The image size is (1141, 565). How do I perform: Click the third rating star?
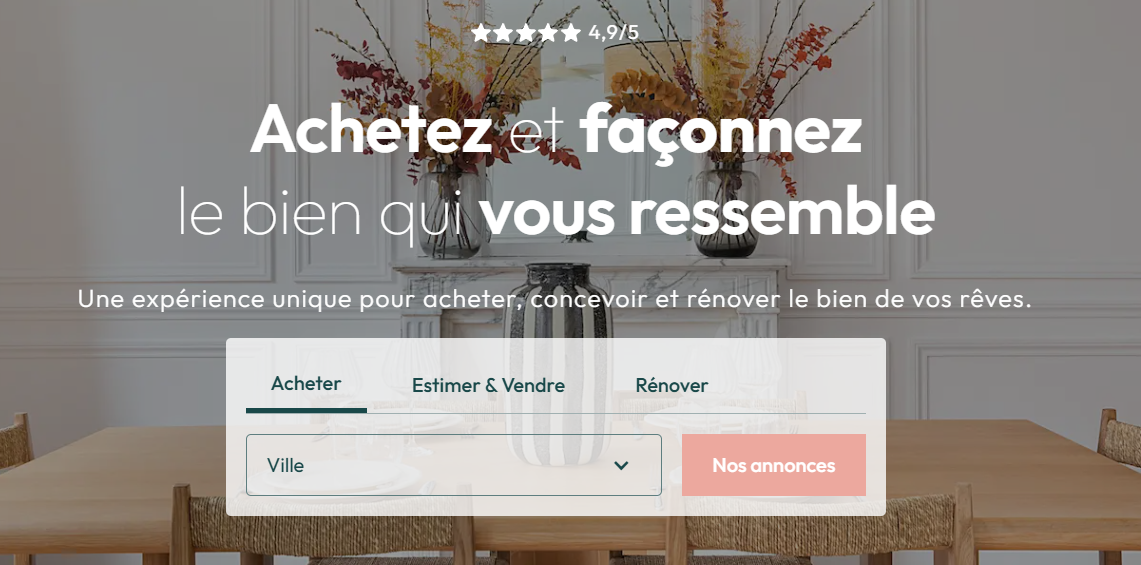pos(526,33)
